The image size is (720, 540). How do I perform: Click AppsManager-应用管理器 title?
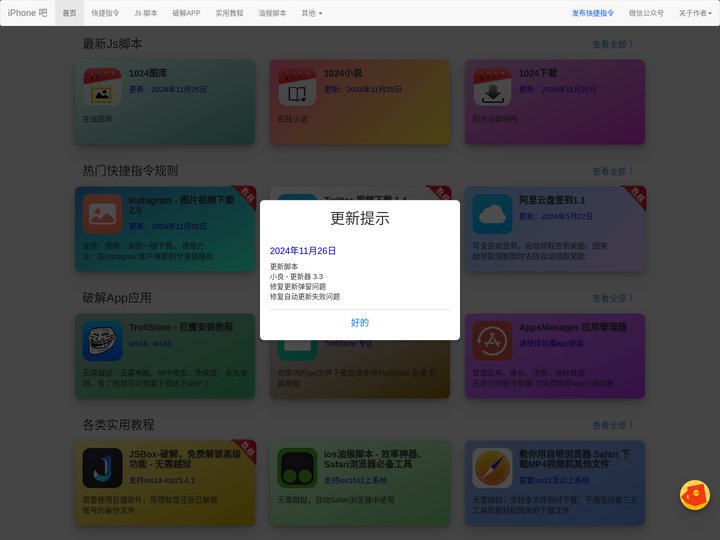573,327
